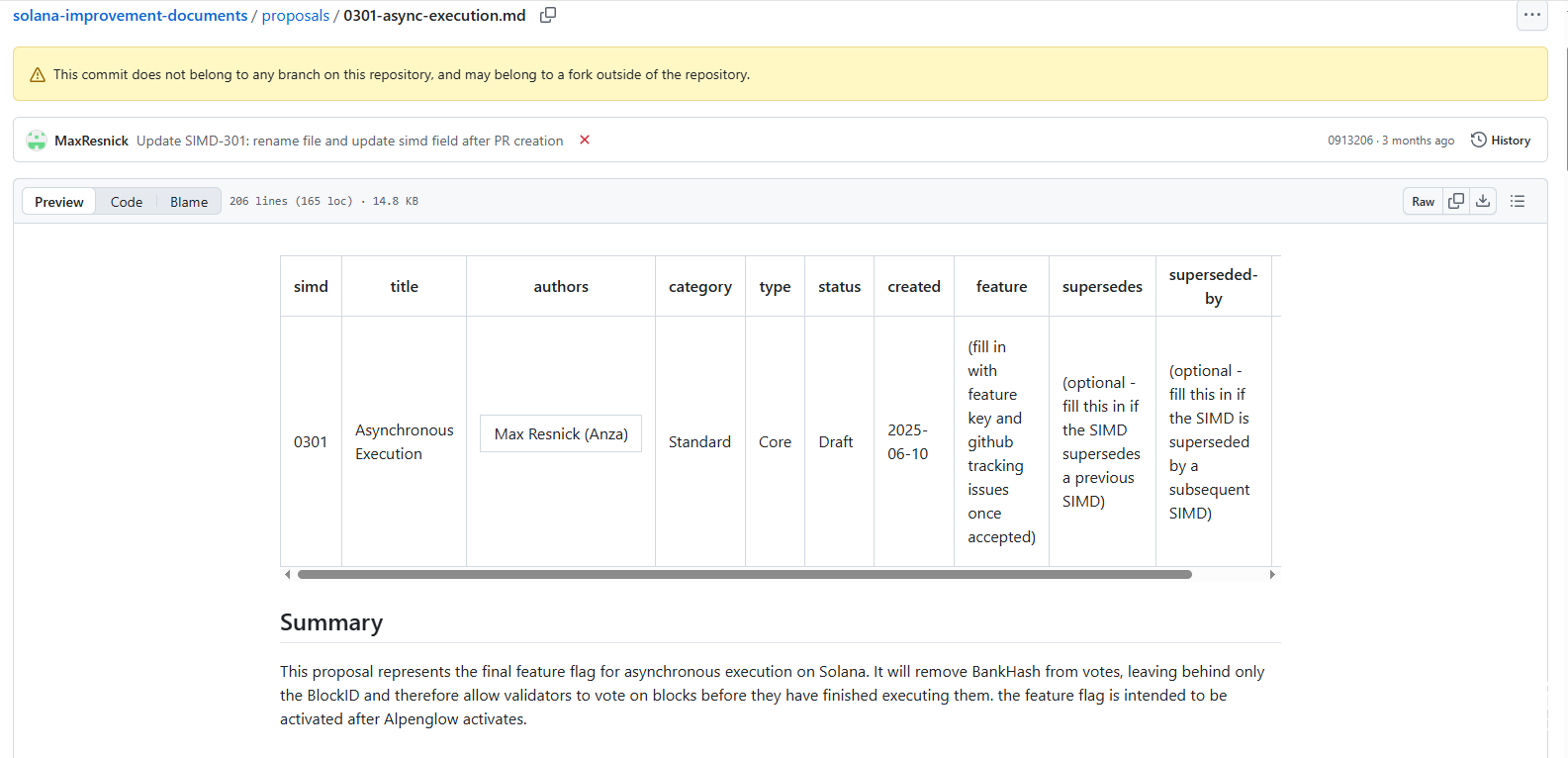Open the document outline icon
The image size is (1568, 758).
pyautogui.click(x=1518, y=201)
